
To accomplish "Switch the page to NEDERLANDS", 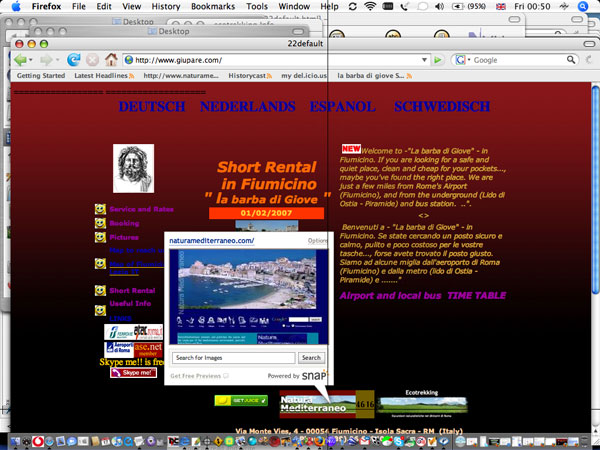I will [248, 106].
